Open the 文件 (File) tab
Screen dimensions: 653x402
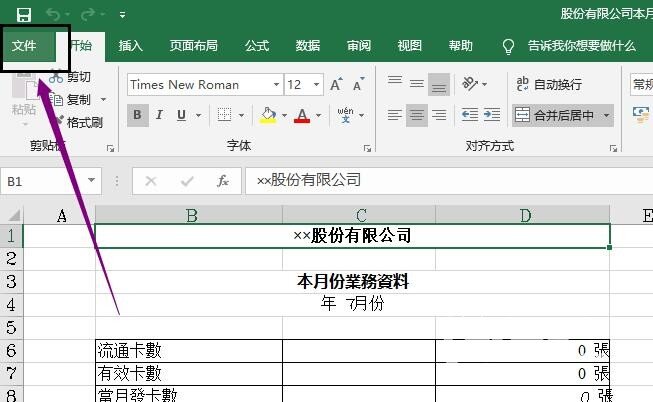point(24,46)
